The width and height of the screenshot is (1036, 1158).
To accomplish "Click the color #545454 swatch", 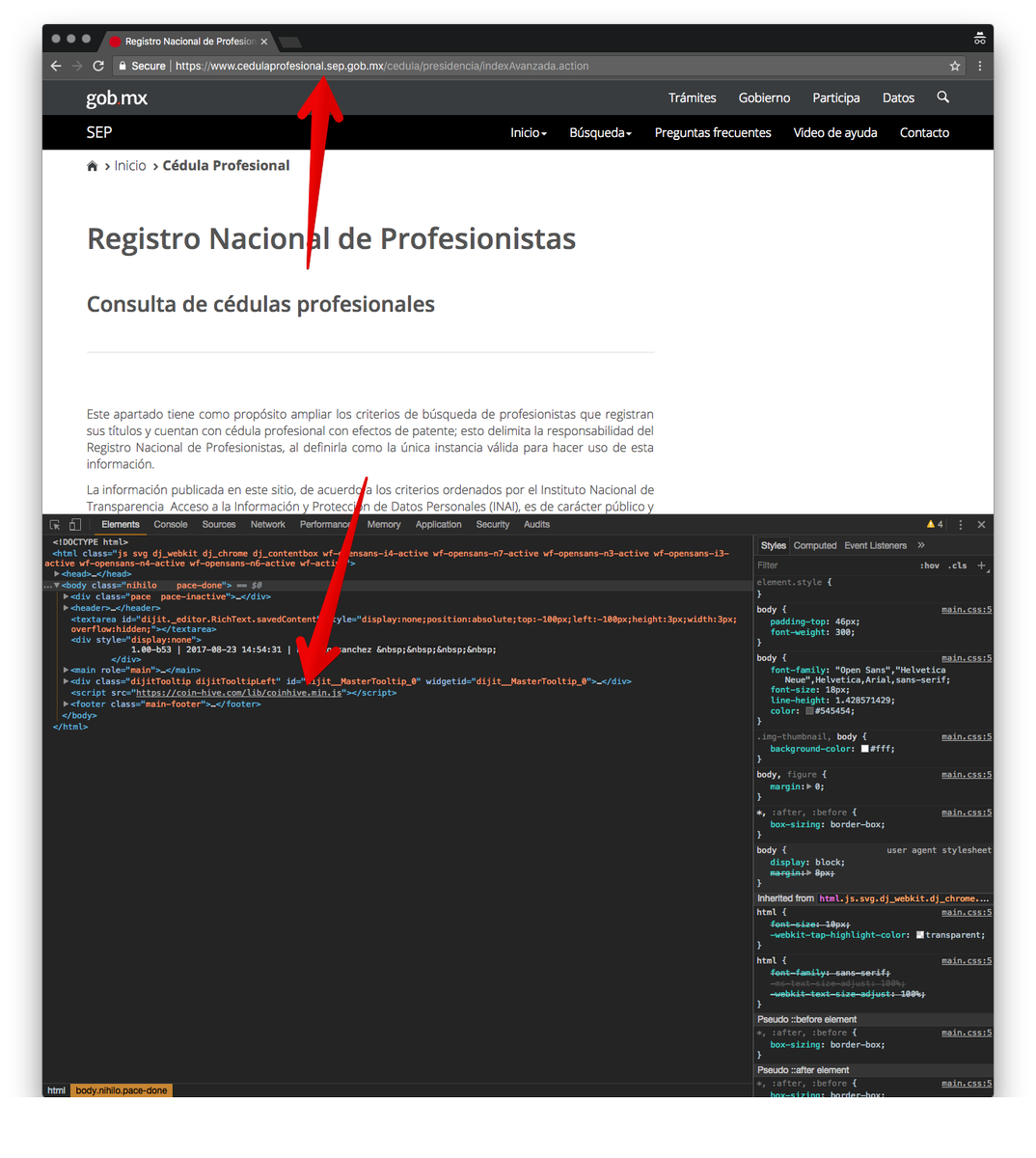I will (810, 711).
